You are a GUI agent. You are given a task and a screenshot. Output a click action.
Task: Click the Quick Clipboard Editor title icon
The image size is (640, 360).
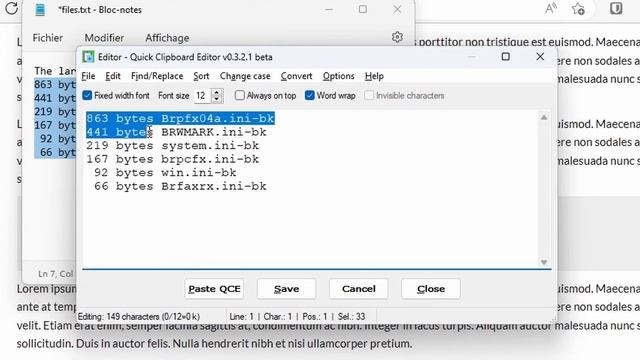pyautogui.click(x=88, y=57)
